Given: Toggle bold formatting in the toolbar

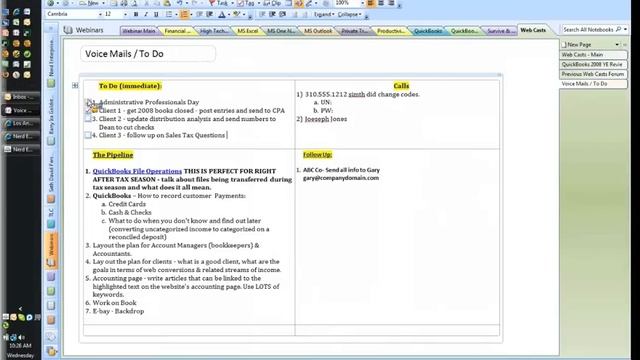Looking at the screenshot, I should coord(136,14).
